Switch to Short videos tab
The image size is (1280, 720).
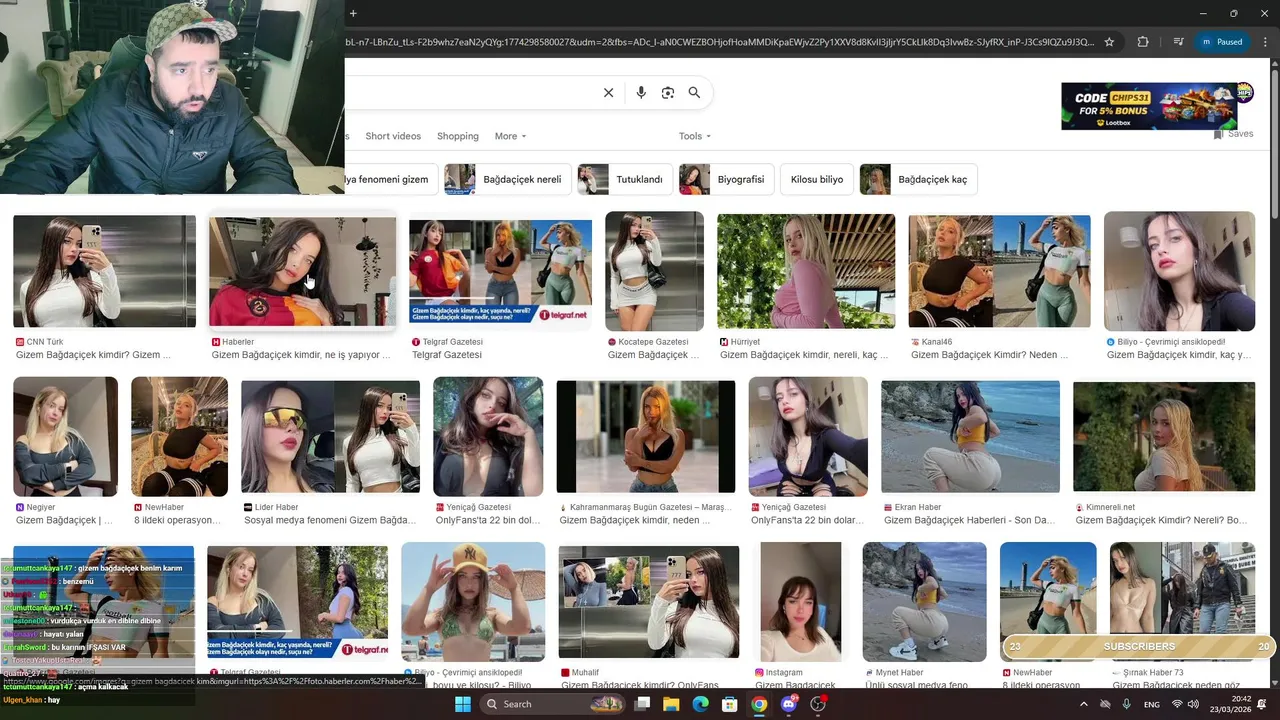393,136
